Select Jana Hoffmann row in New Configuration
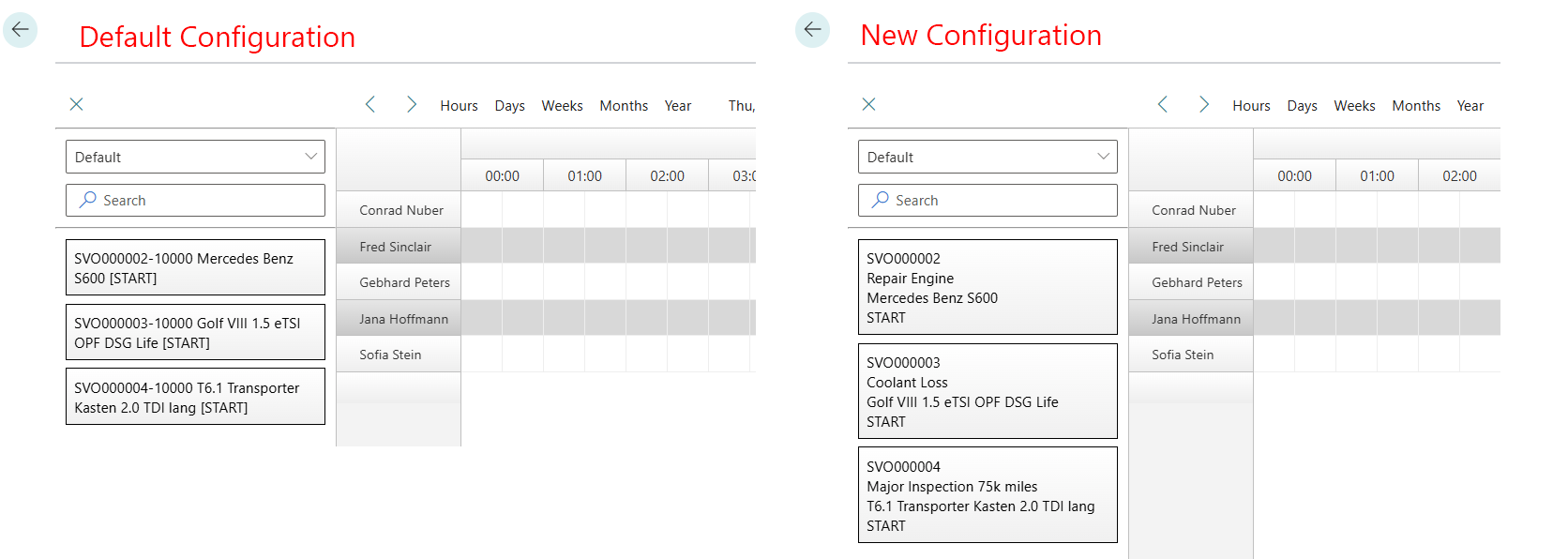This screenshot has height=559, width=1568. click(1191, 319)
